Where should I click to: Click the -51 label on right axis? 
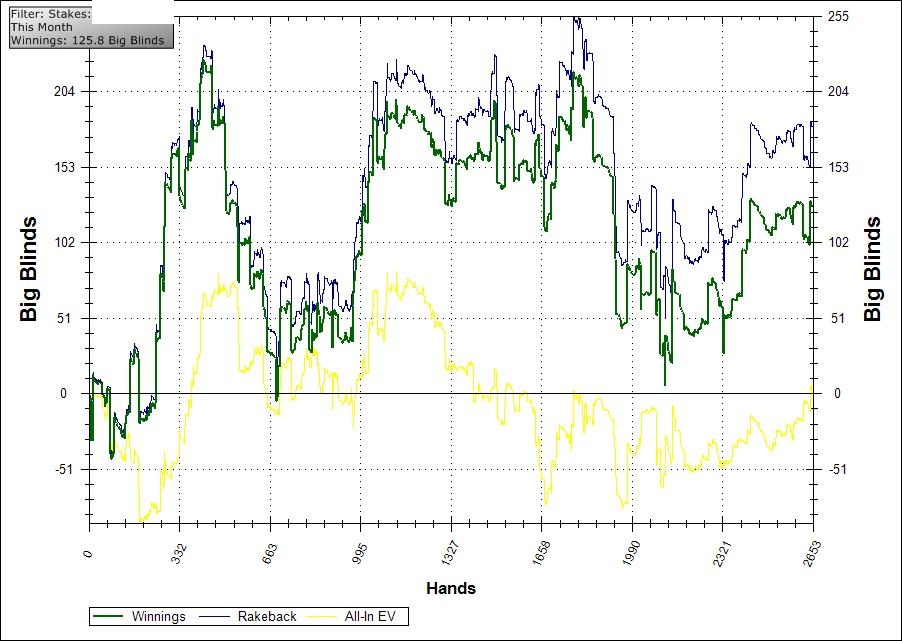(838, 470)
